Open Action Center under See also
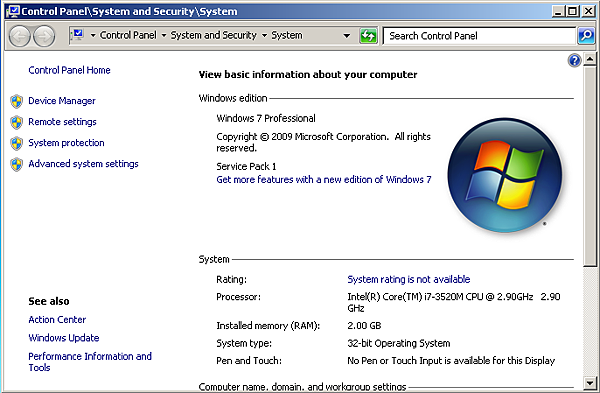 [57, 320]
